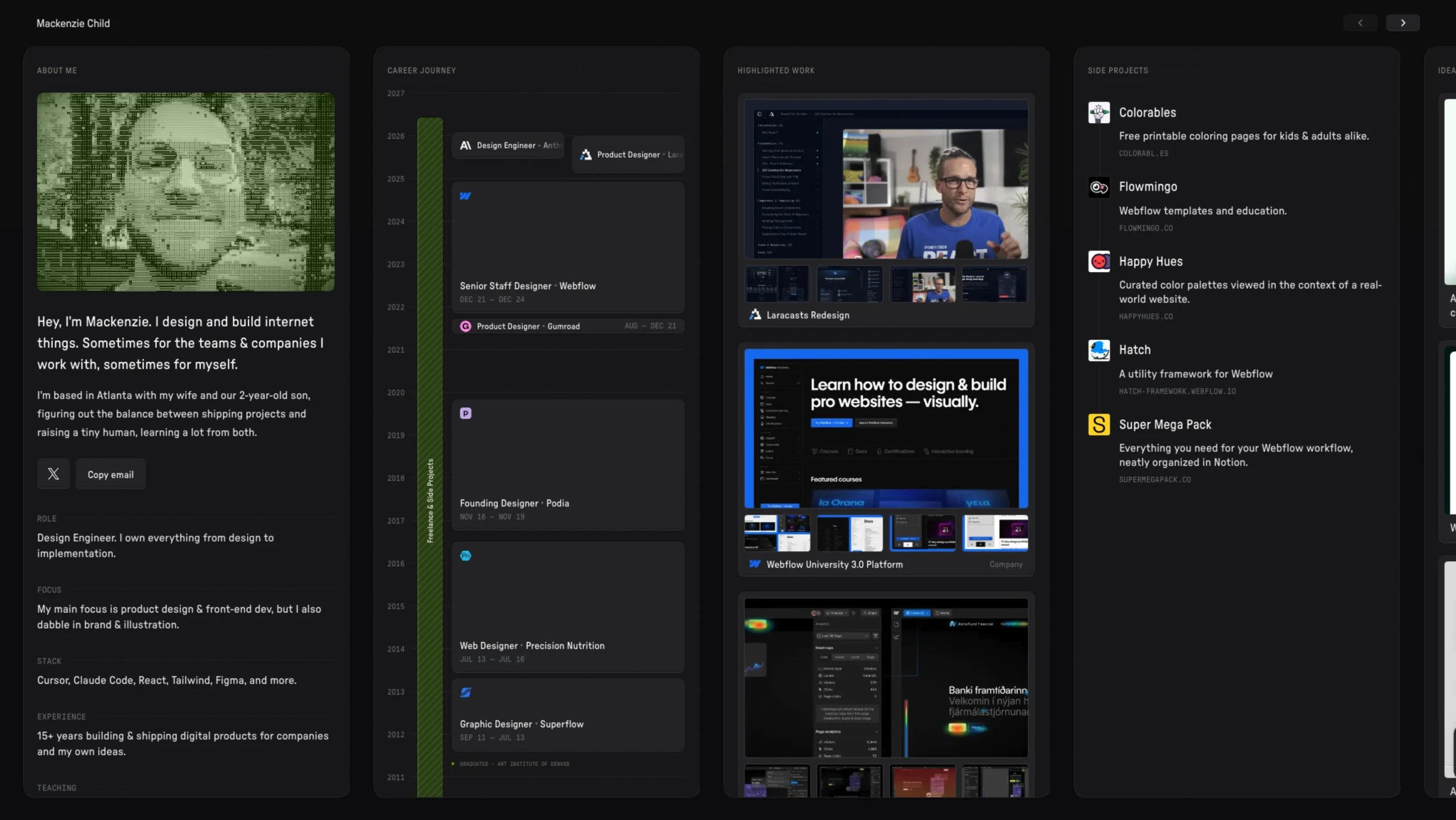This screenshot has width=1456, height=820.
Task: Click the pixelated green profile portrait
Action: (185, 192)
